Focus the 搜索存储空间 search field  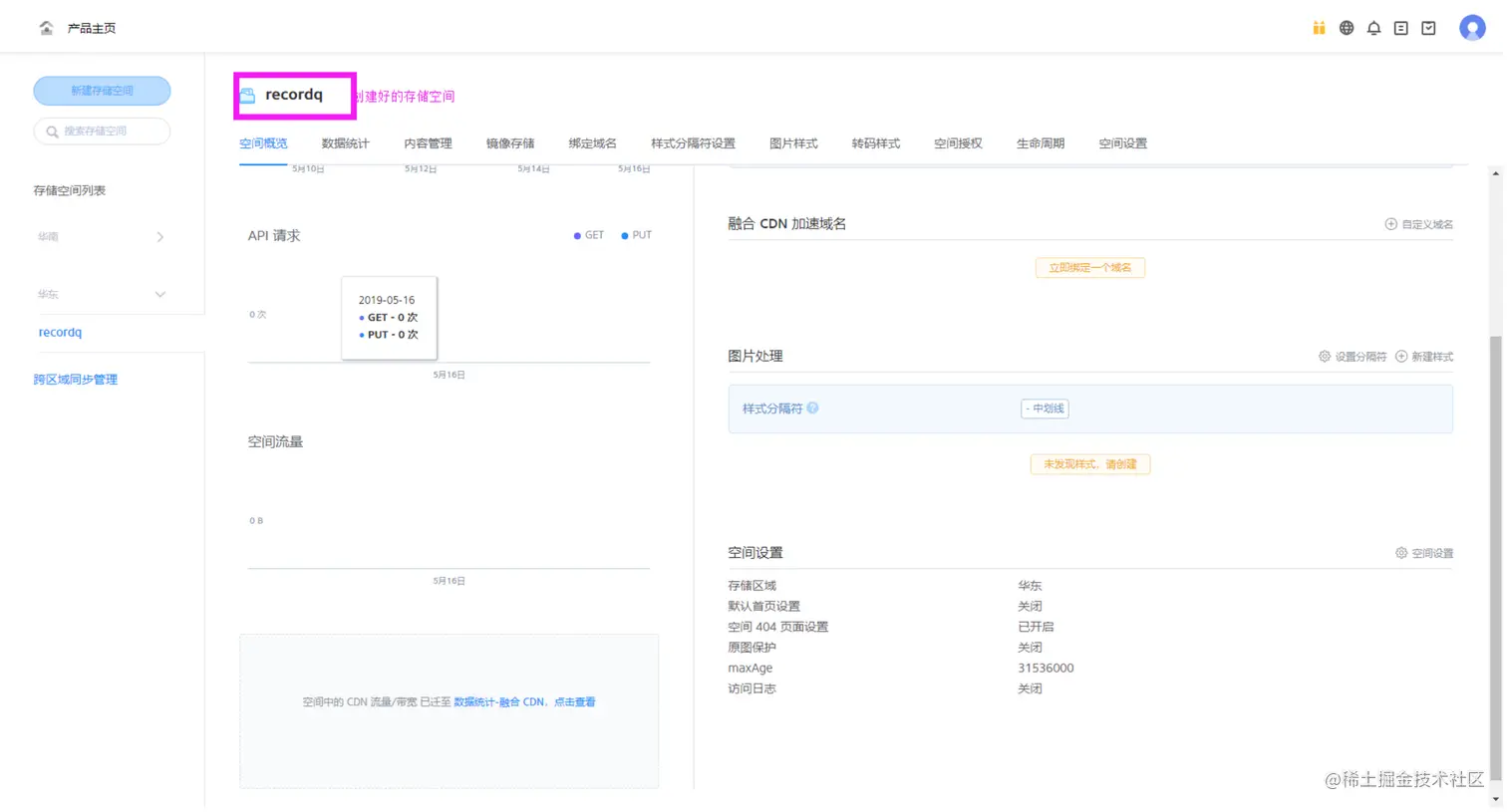102,132
